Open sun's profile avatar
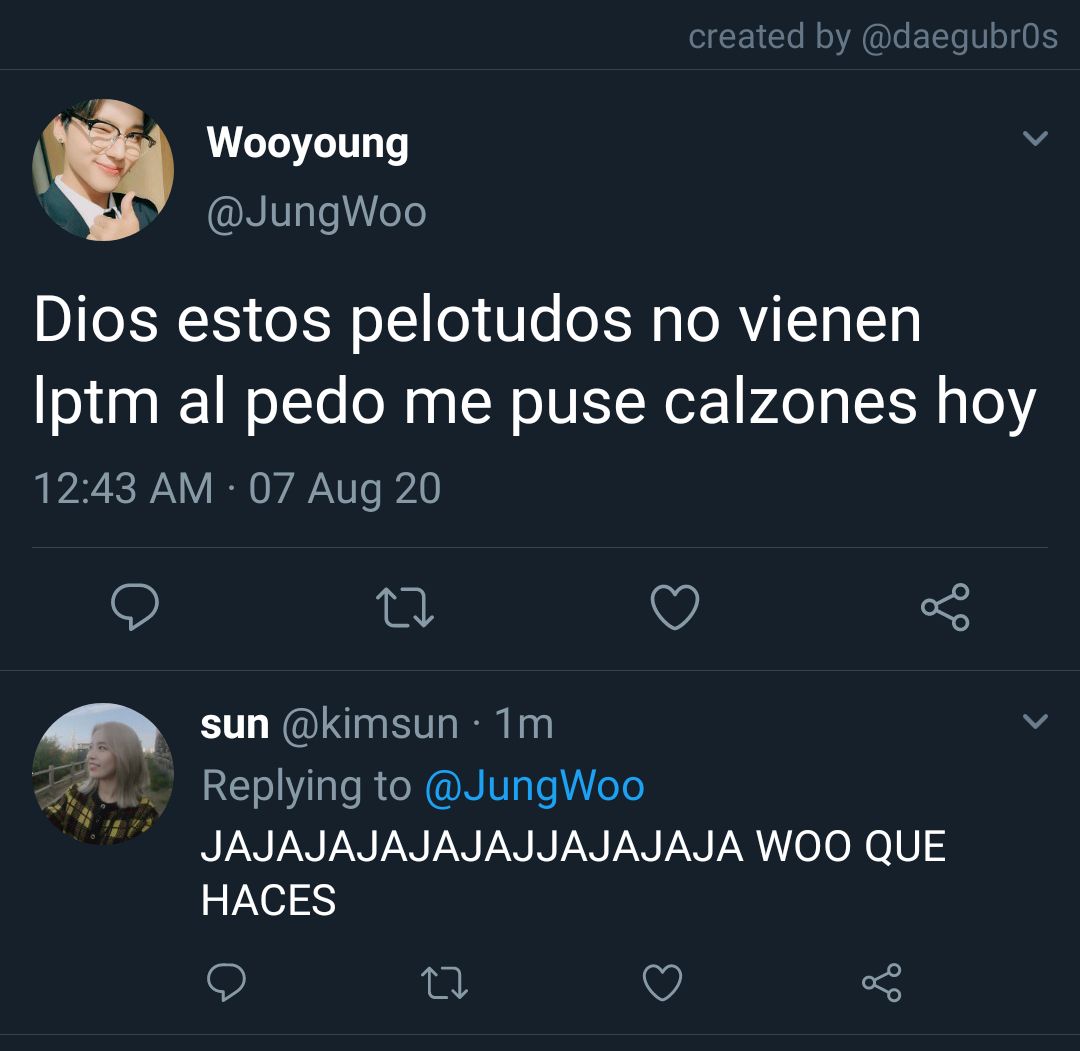This screenshot has height=1051, width=1080. coord(103,774)
